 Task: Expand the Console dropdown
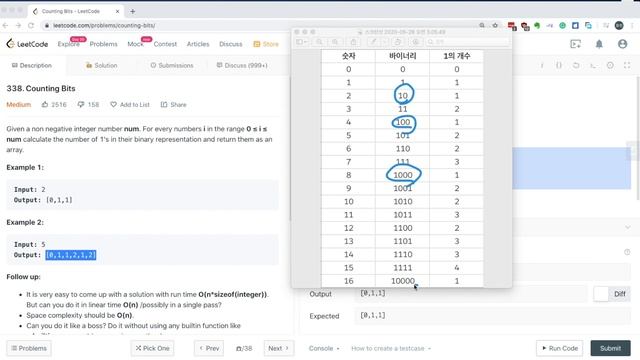324,348
